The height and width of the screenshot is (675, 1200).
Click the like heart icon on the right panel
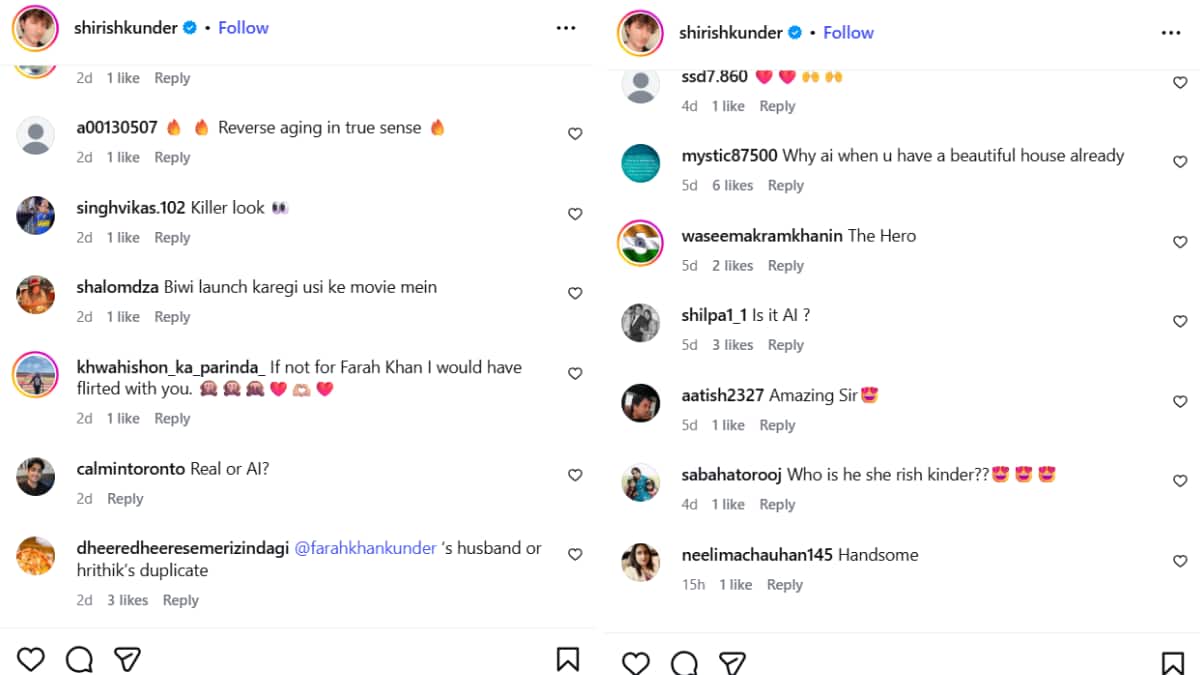click(x=636, y=661)
